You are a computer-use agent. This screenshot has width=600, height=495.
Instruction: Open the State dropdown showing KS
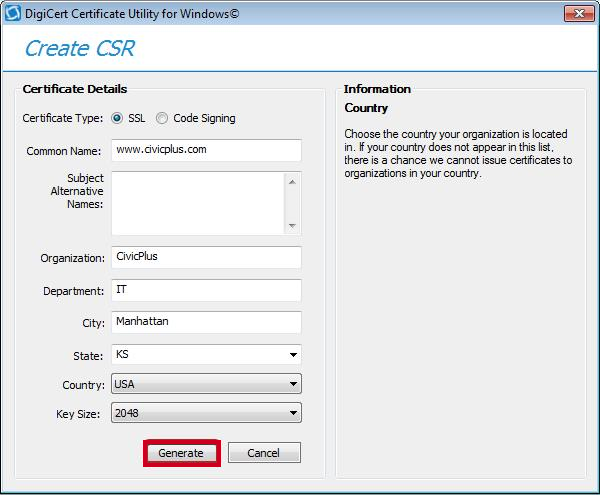[x=206, y=355]
